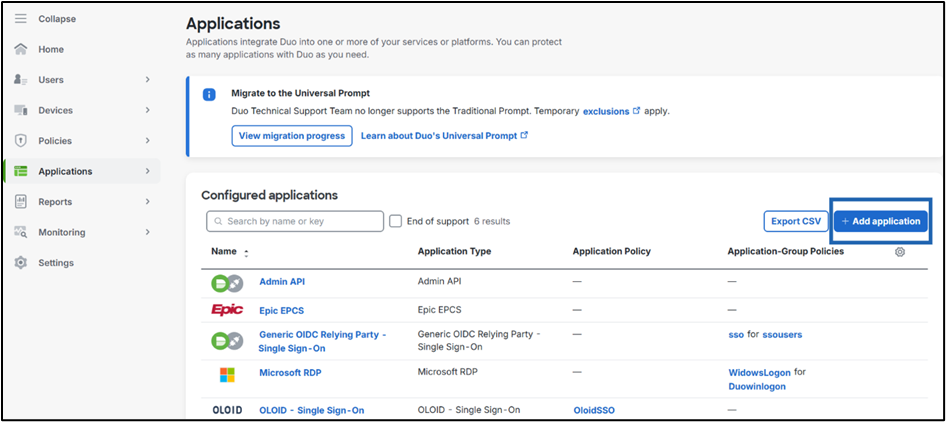The width and height of the screenshot is (946, 422).
Task: Click the blue info icon in migration banner
Action: 209,95
